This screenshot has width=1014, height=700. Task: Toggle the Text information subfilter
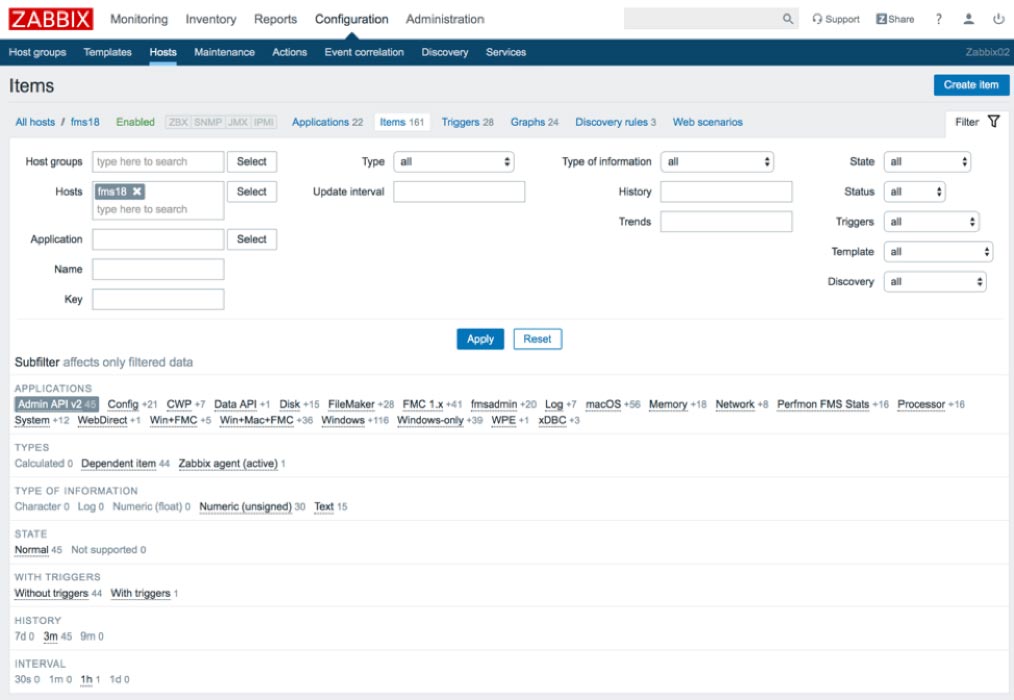[x=324, y=507]
